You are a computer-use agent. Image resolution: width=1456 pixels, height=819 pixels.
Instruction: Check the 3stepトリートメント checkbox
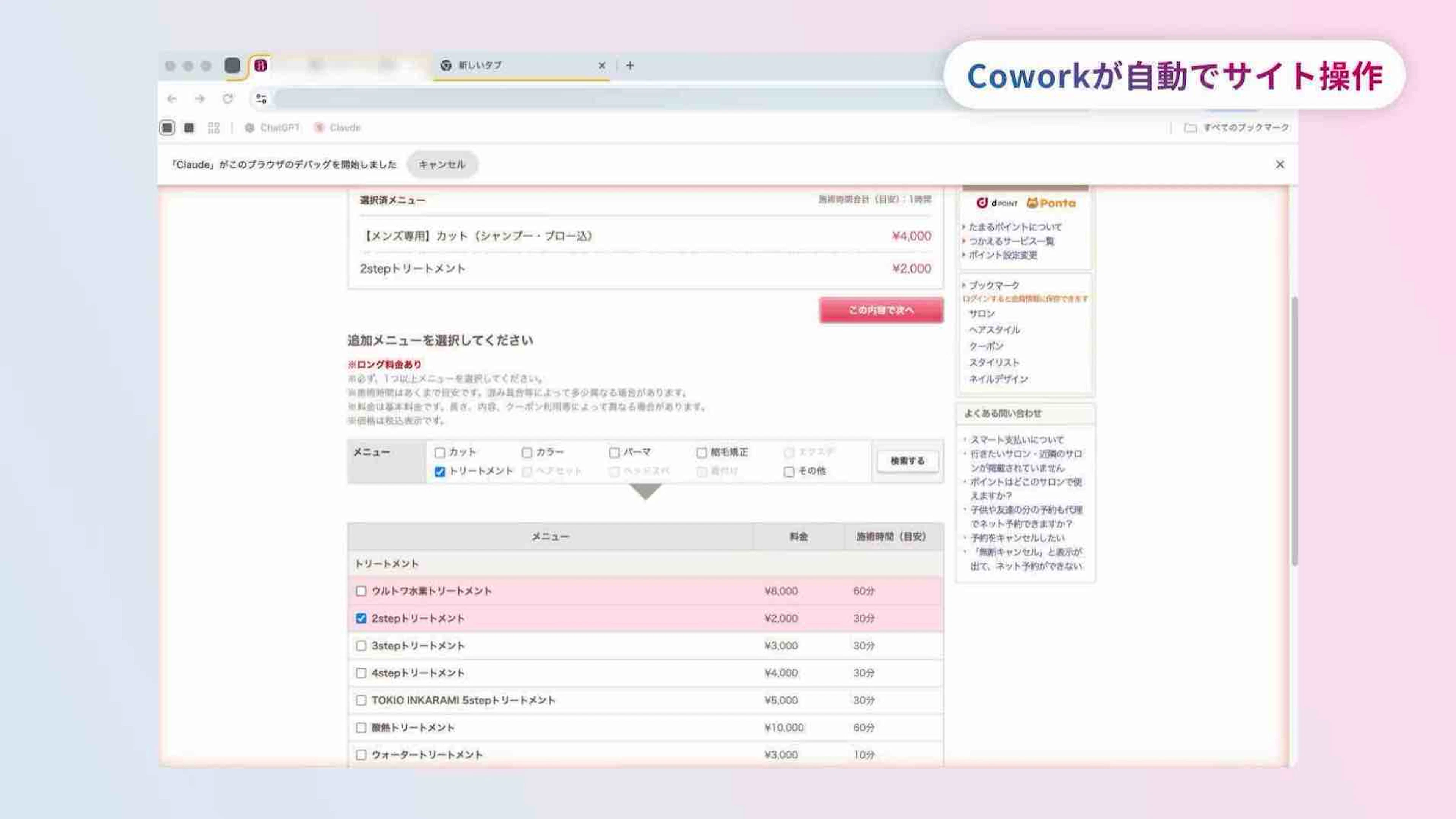point(361,646)
